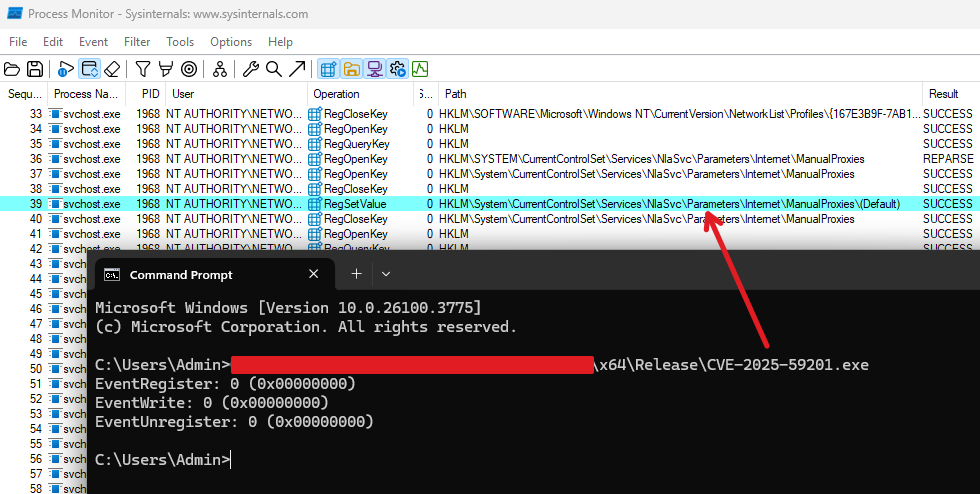980x494 pixels.
Task: Clear the display with eraser icon
Action: coord(112,69)
